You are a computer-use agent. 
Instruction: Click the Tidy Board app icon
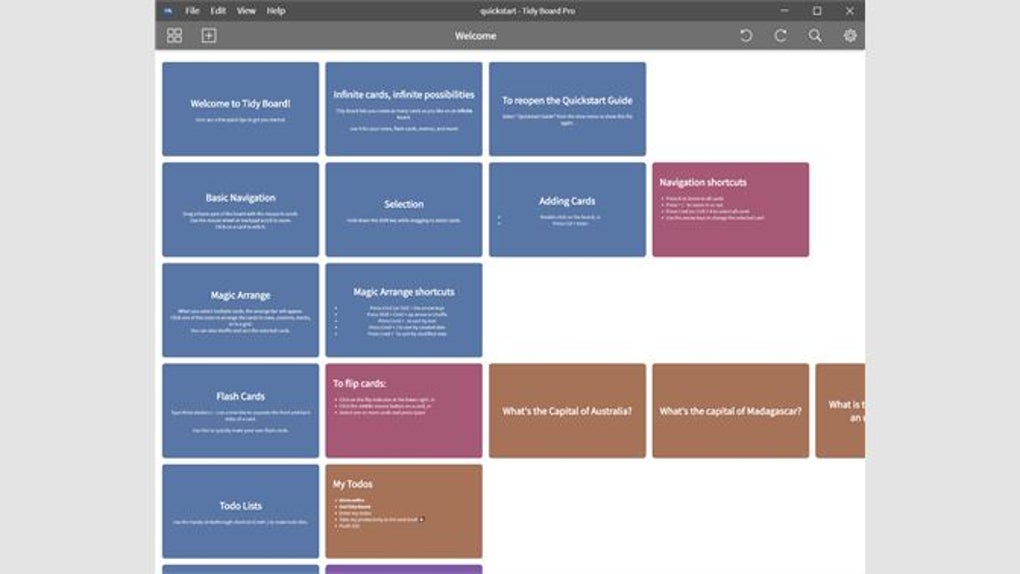[x=168, y=10]
